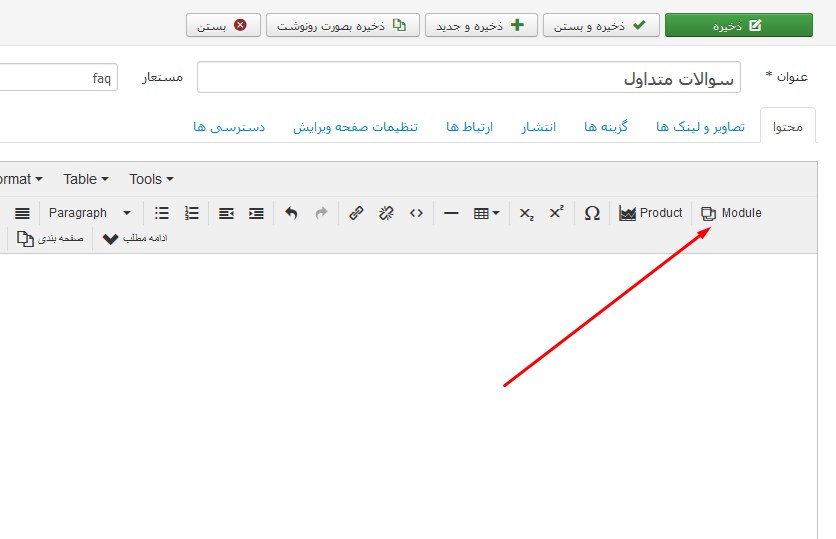The height and width of the screenshot is (539, 836).
Task: Open the انتشار publishing tab
Action: coord(538,126)
